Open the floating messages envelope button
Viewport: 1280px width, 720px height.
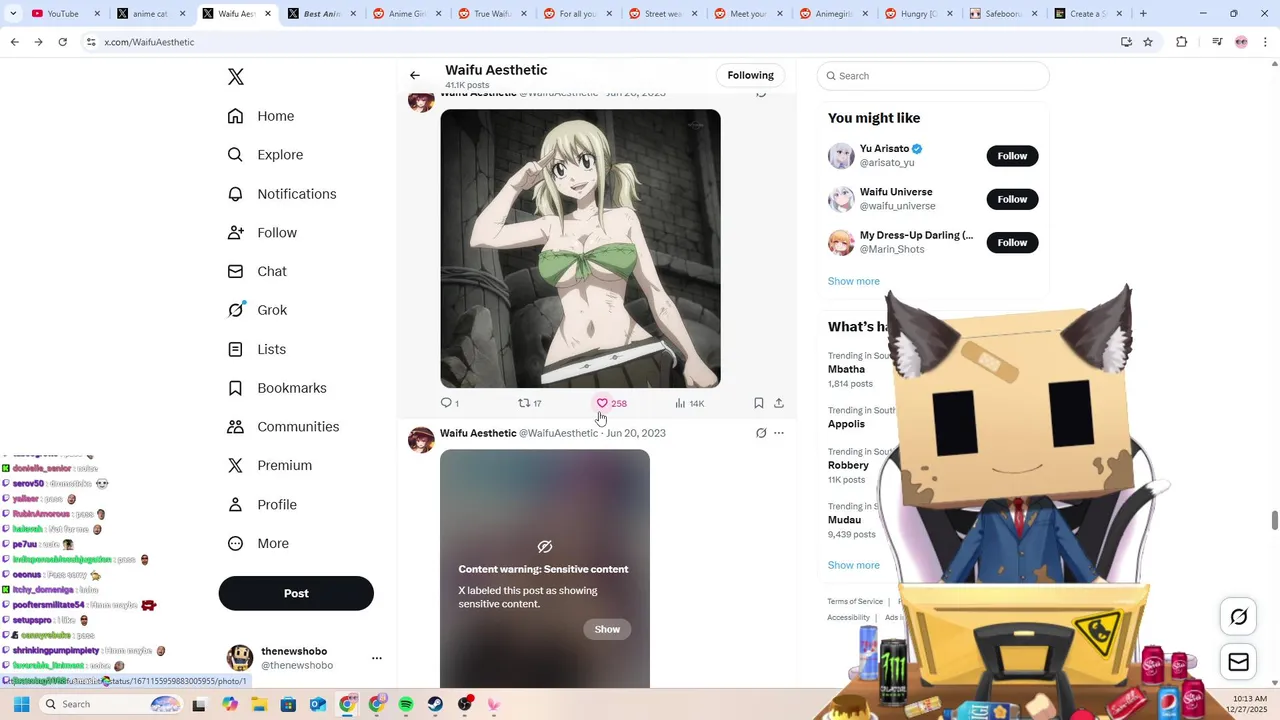click(1238, 662)
